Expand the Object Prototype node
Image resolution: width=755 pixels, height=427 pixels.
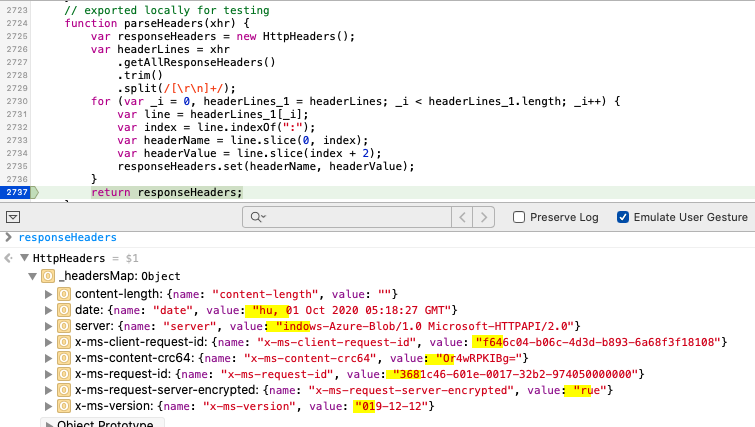(48, 424)
